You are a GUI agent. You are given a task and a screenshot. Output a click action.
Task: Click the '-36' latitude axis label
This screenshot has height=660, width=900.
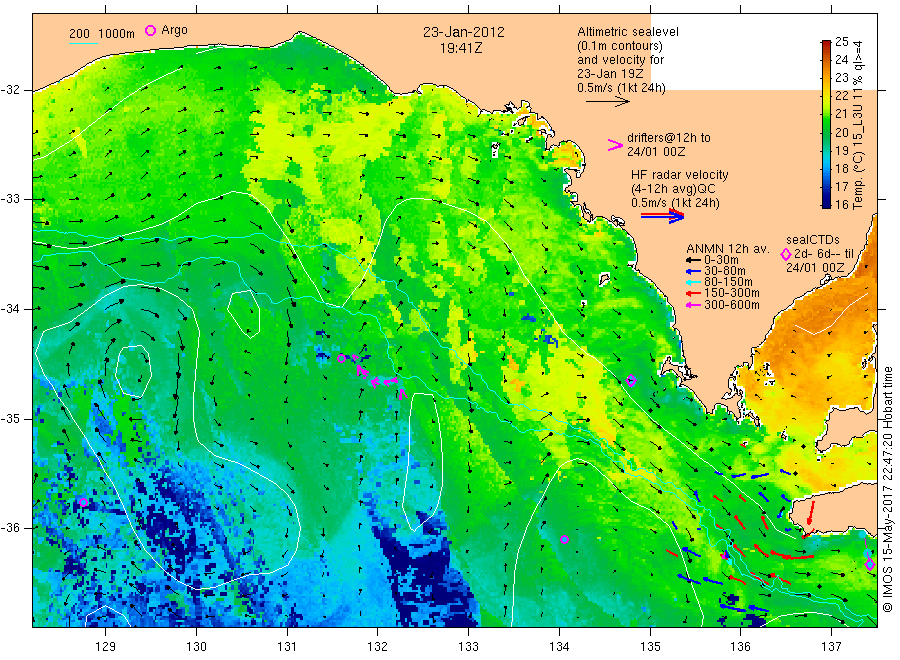10,528
